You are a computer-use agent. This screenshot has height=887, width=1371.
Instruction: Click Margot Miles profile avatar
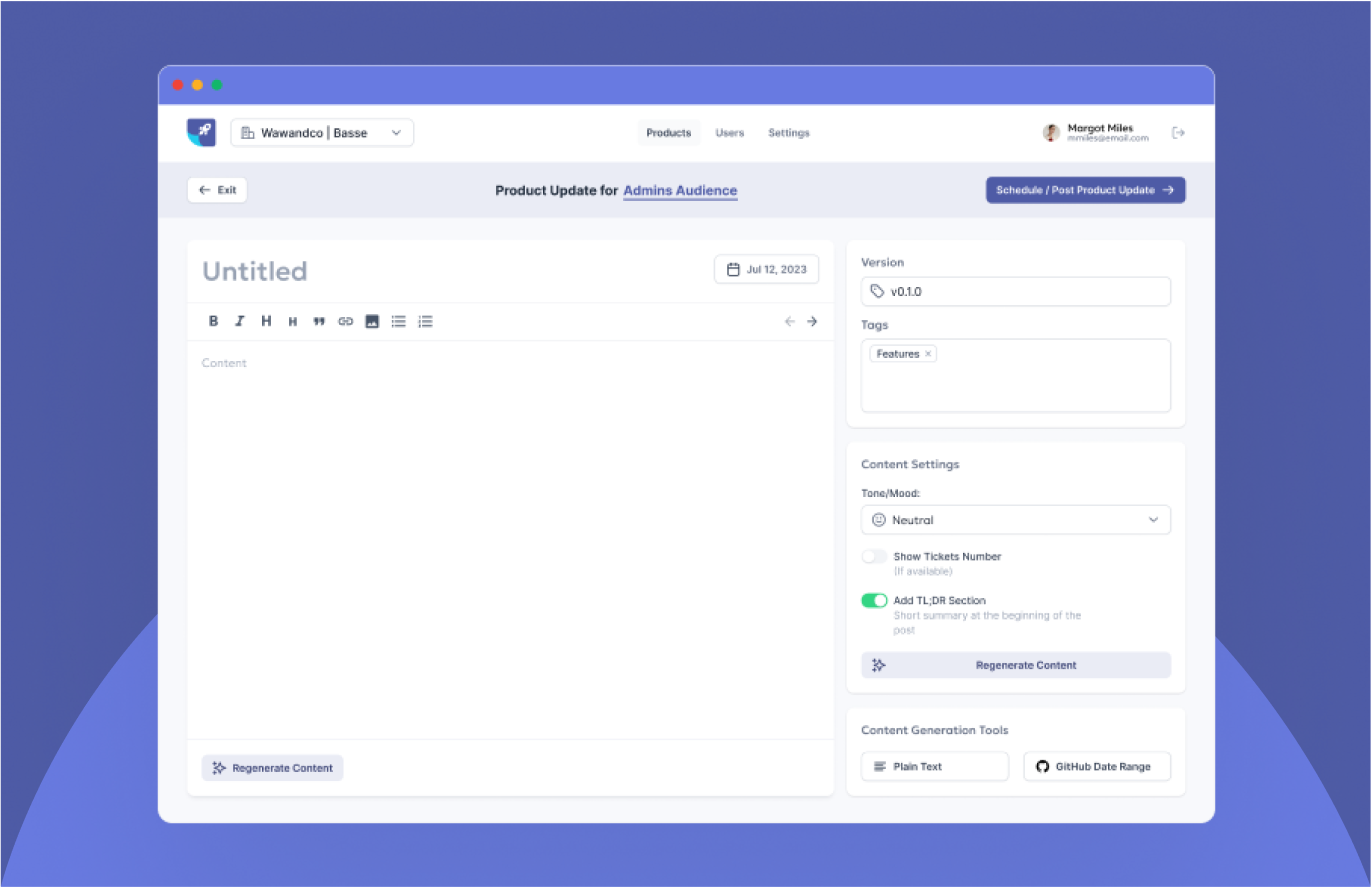coord(1051,132)
